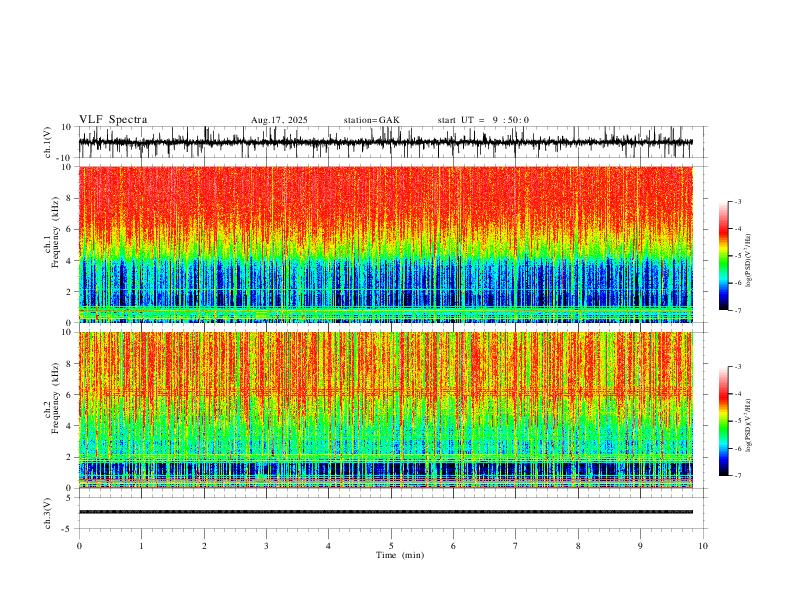Screen dimensions: 792x612
Task: Click the 'ch.3(V)' axis label
Action: click(48, 513)
